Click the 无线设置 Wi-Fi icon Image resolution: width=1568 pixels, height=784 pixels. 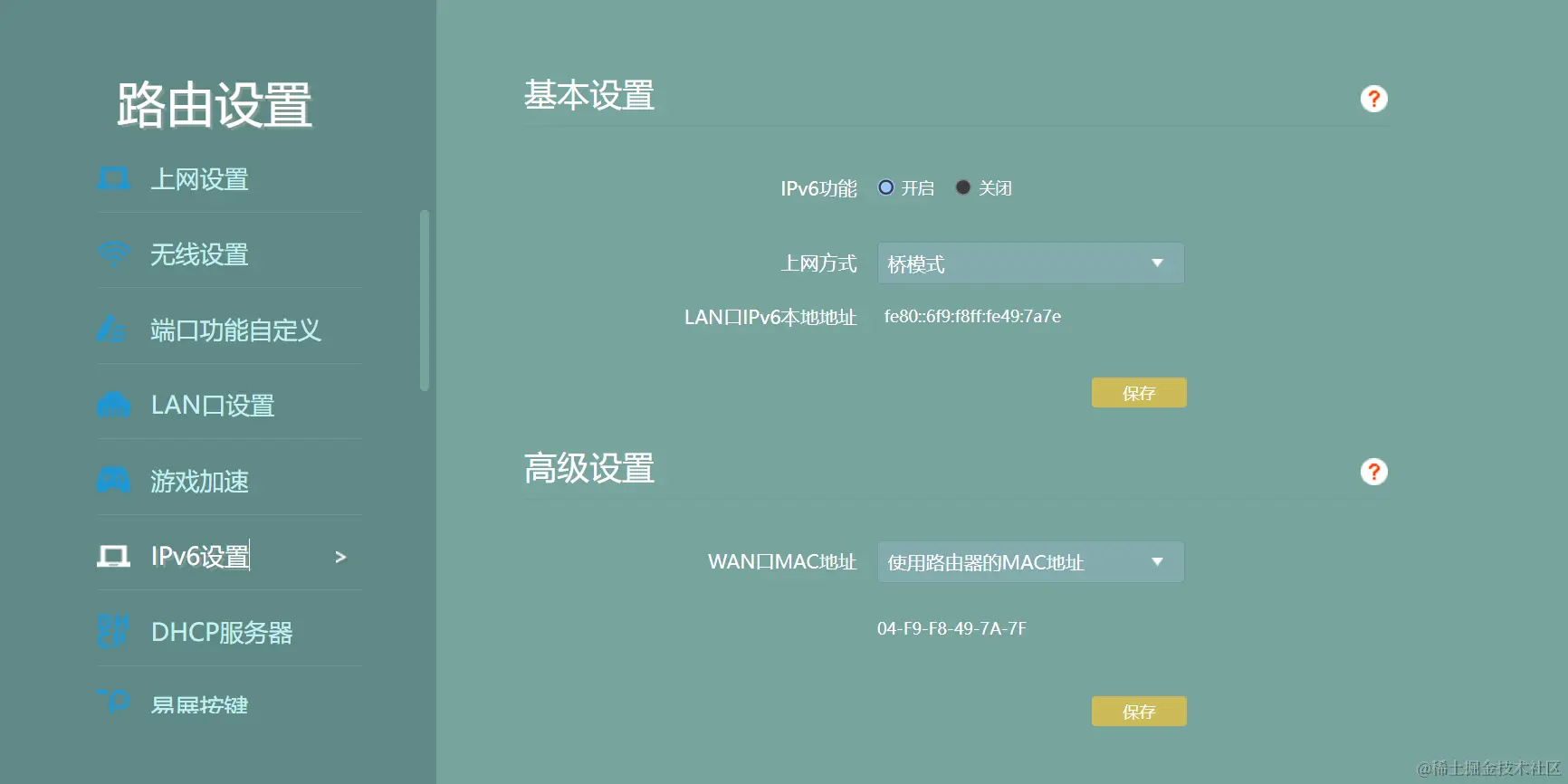113,254
